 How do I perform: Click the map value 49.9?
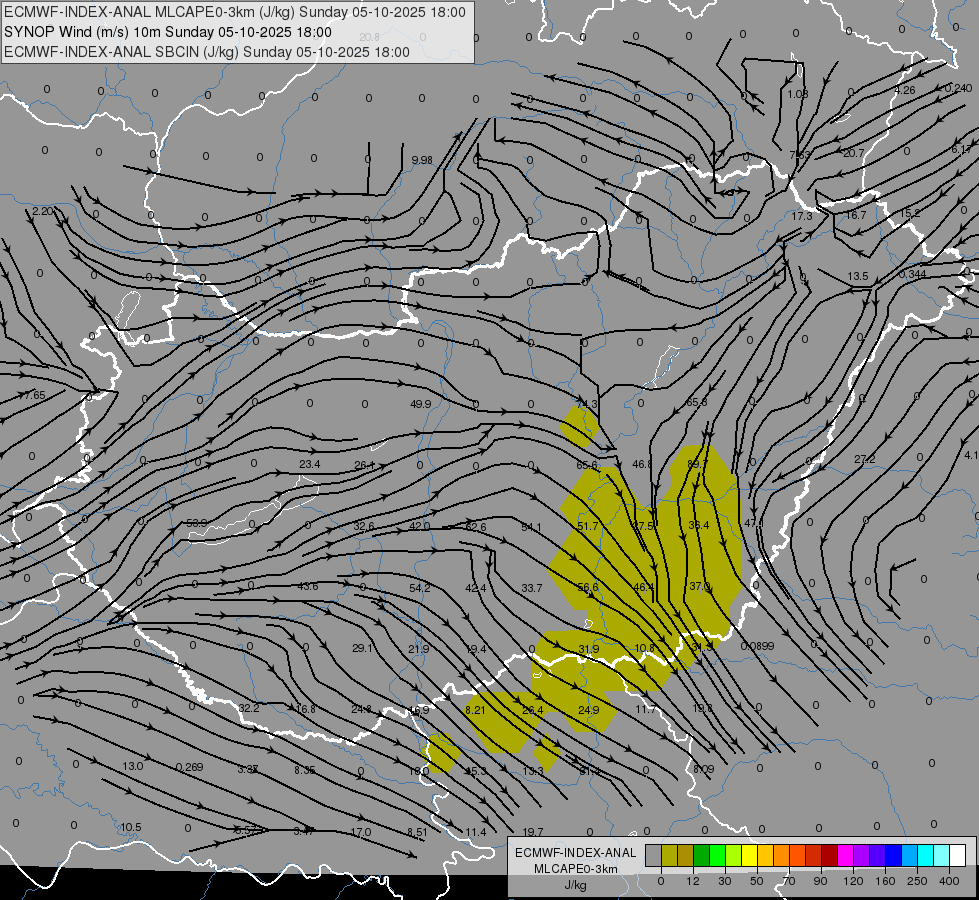click(420, 404)
